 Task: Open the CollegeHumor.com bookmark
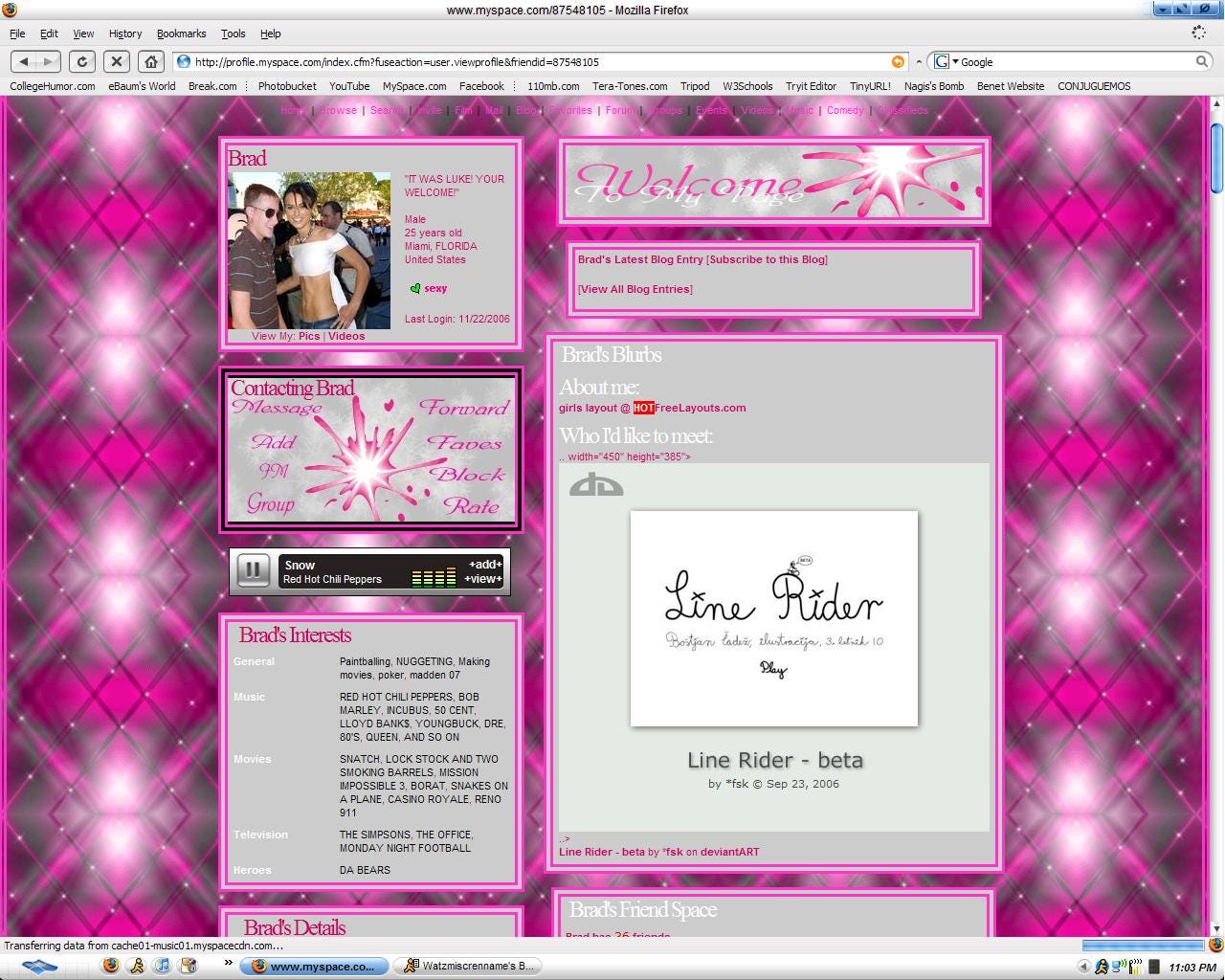pyautogui.click(x=53, y=86)
